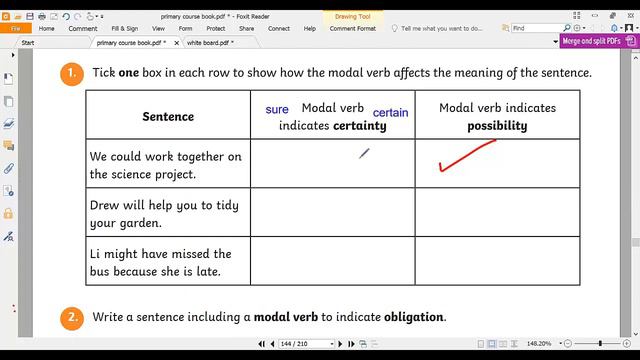Open the quick access toolbar customize arrow

click(x=102, y=17)
